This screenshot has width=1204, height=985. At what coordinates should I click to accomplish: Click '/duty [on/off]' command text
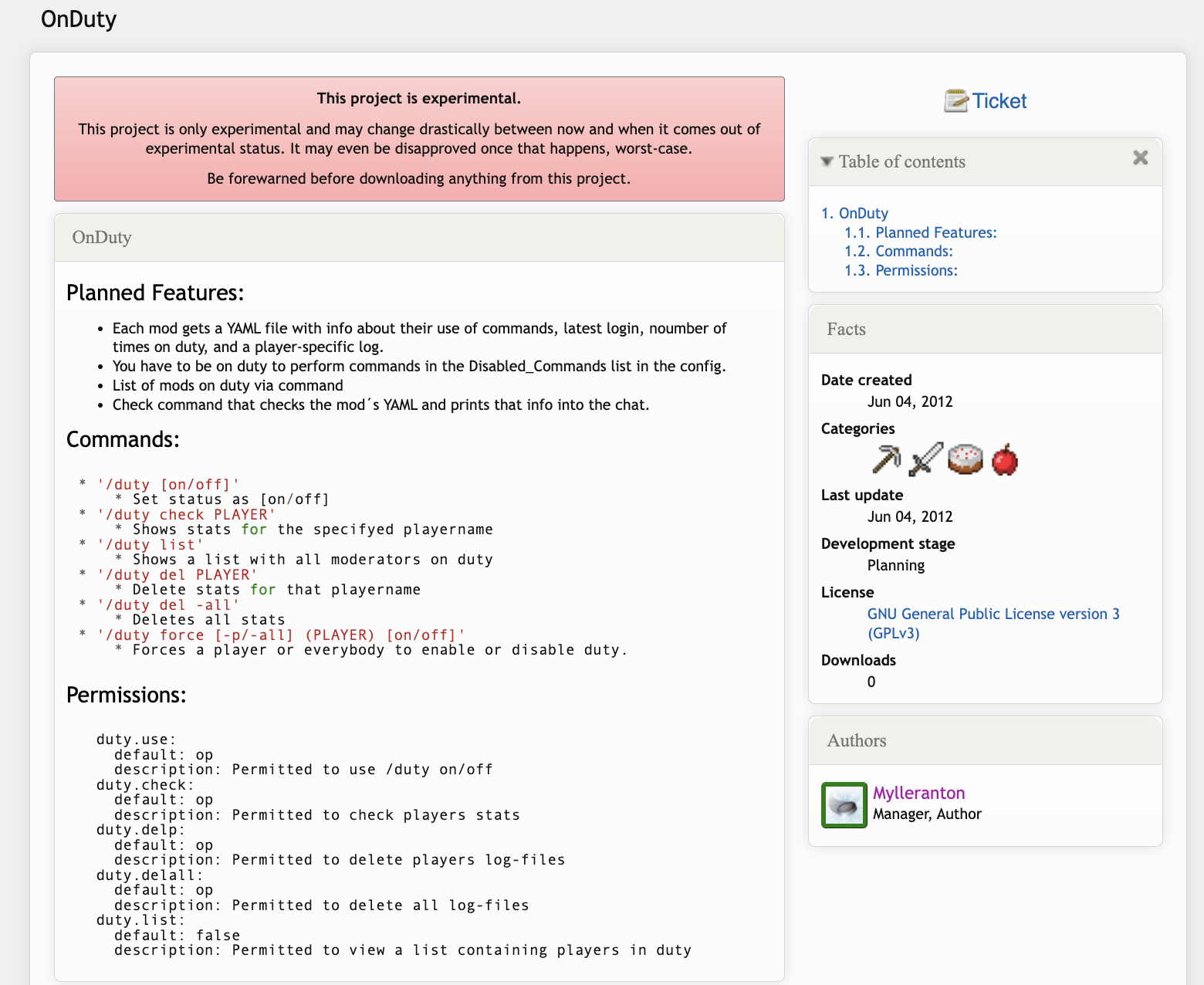(x=168, y=485)
